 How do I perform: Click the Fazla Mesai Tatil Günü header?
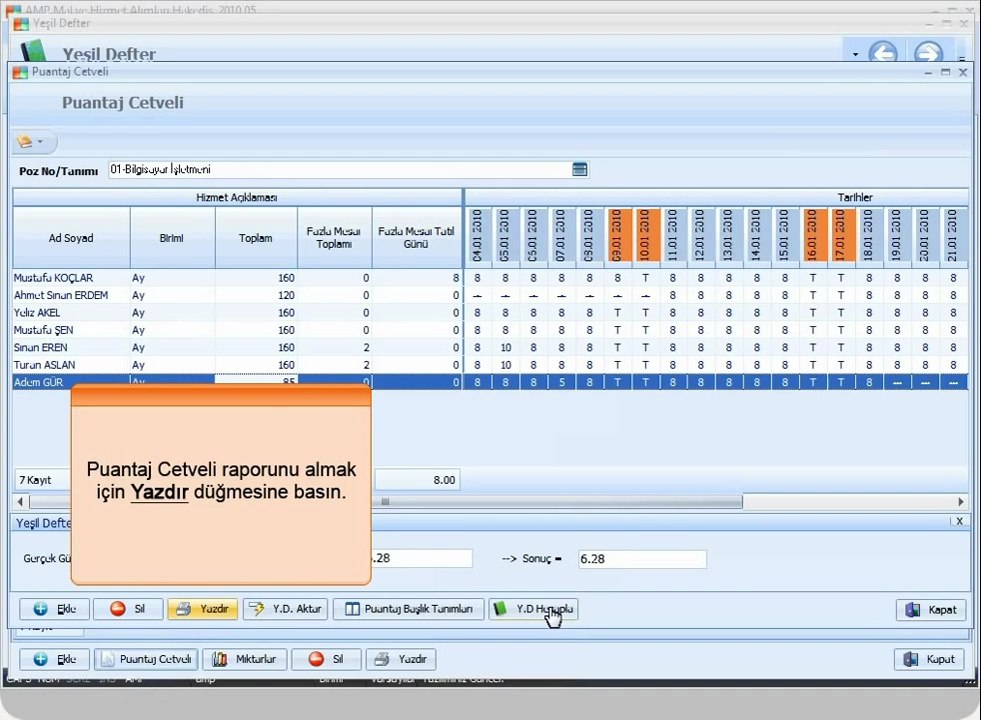pyautogui.click(x=417, y=238)
